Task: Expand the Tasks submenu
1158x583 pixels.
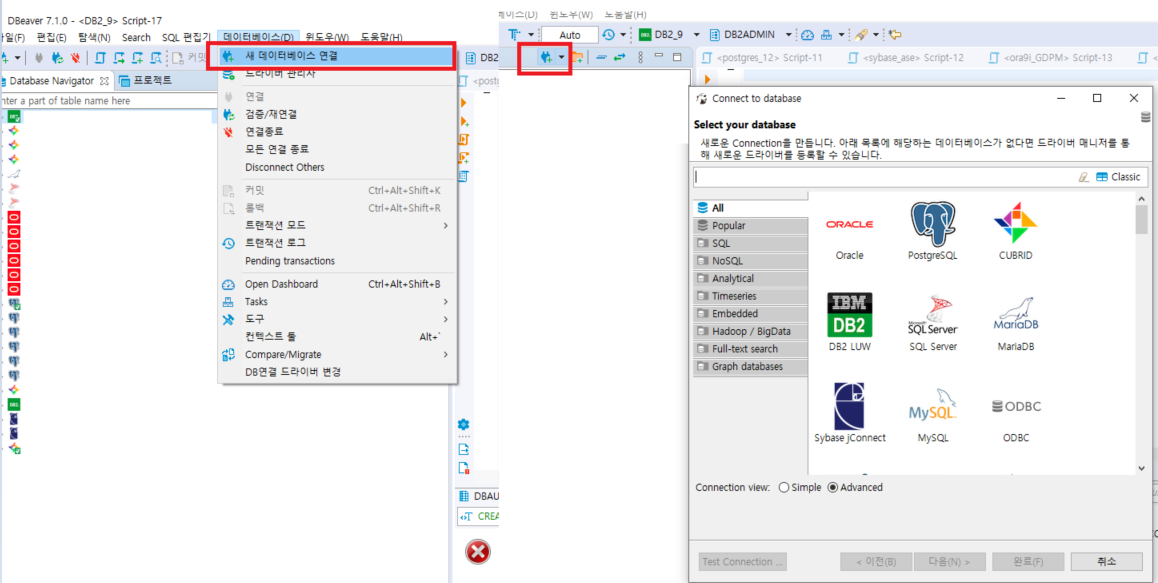Action: 337,301
